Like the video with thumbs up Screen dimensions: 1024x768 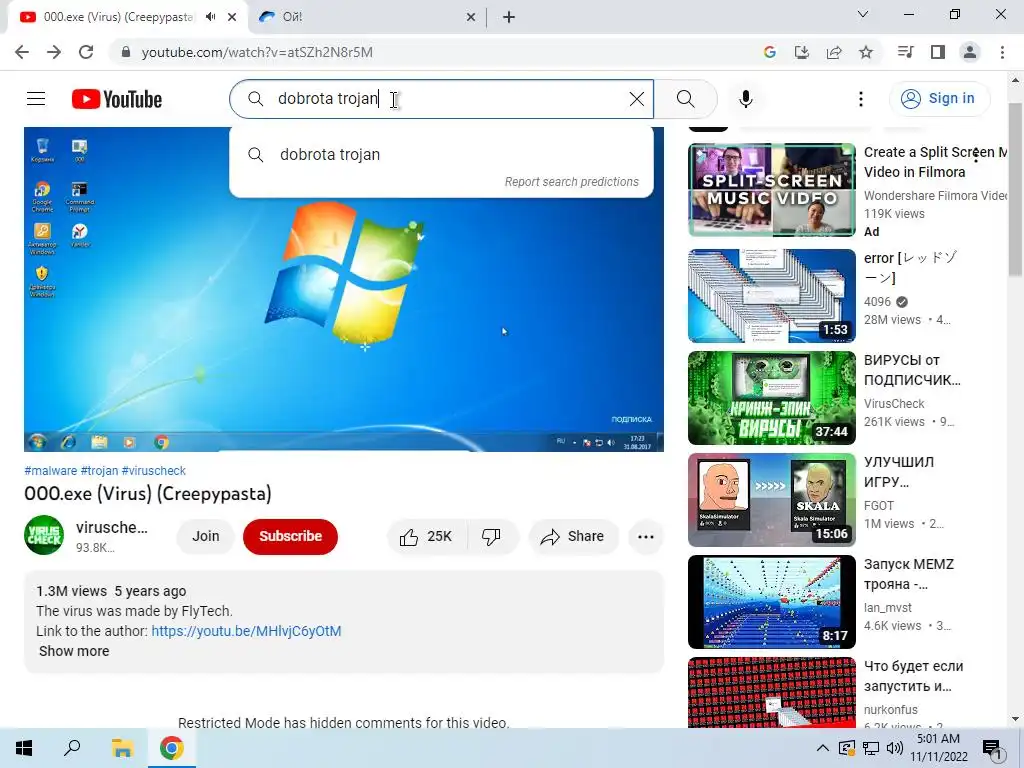click(426, 537)
